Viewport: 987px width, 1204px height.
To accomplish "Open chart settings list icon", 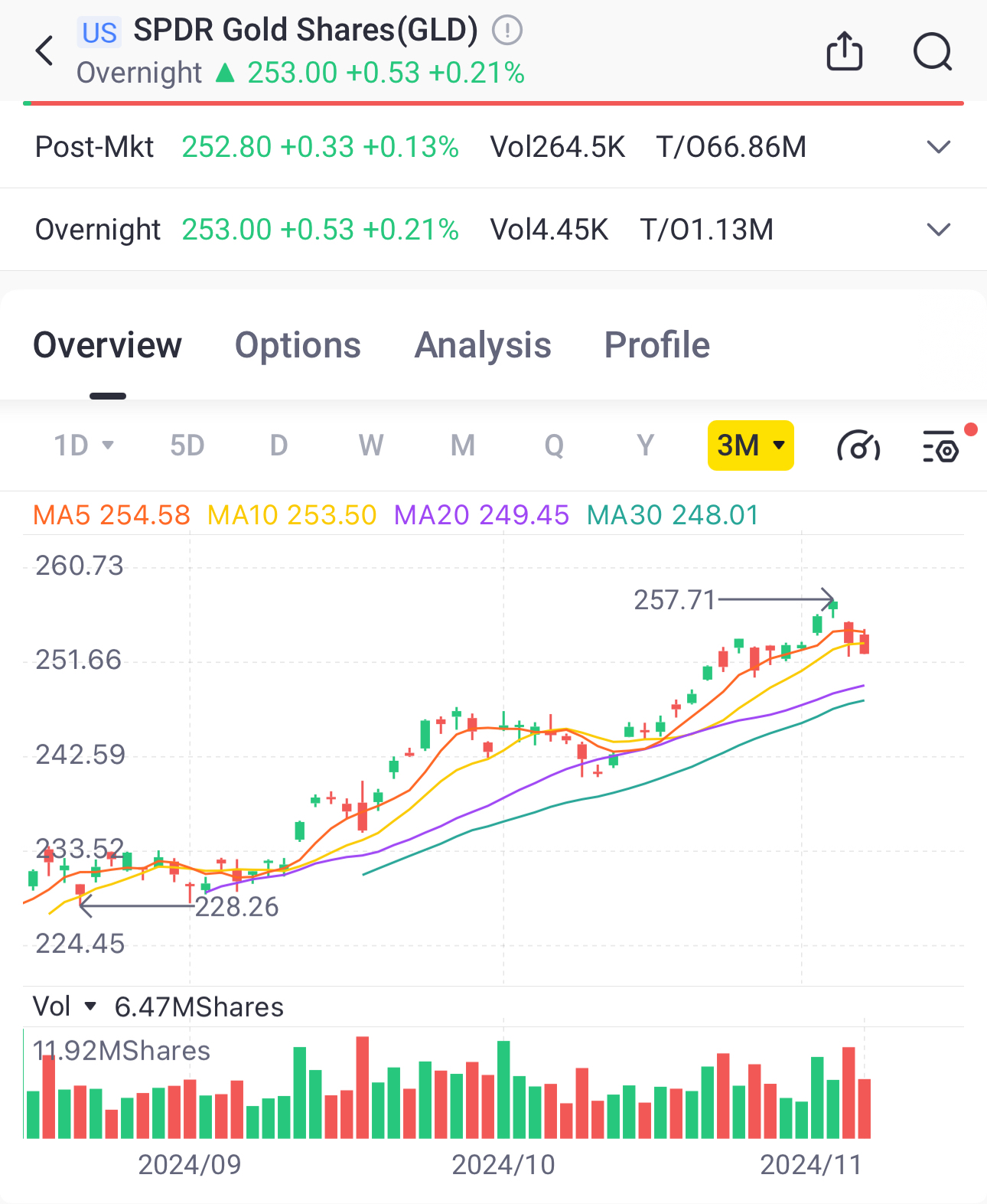I will click(x=941, y=446).
